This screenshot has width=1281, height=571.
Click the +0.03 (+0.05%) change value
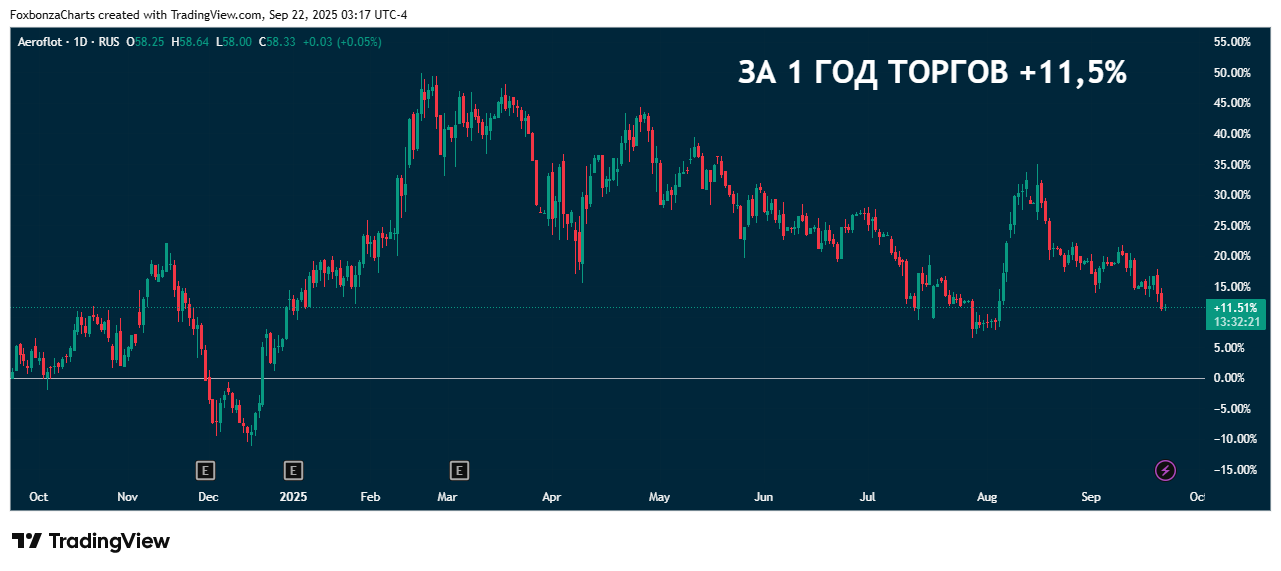342,42
